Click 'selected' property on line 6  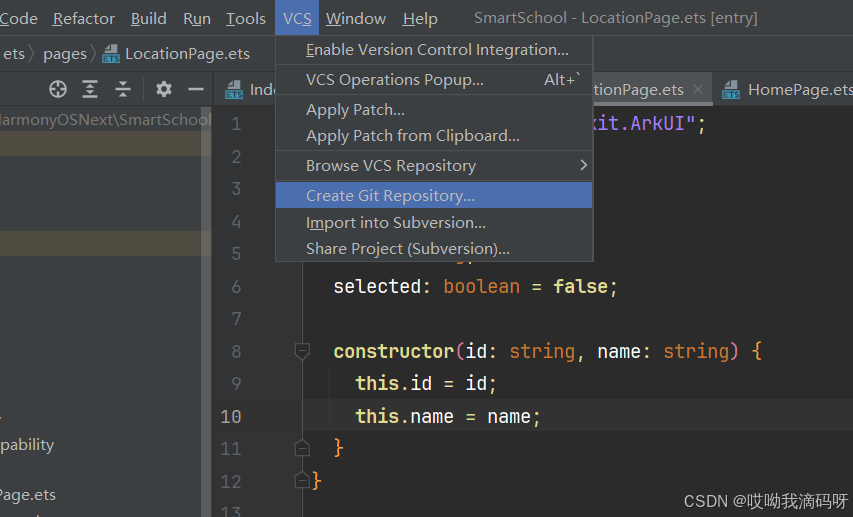pyautogui.click(x=377, y=287)
